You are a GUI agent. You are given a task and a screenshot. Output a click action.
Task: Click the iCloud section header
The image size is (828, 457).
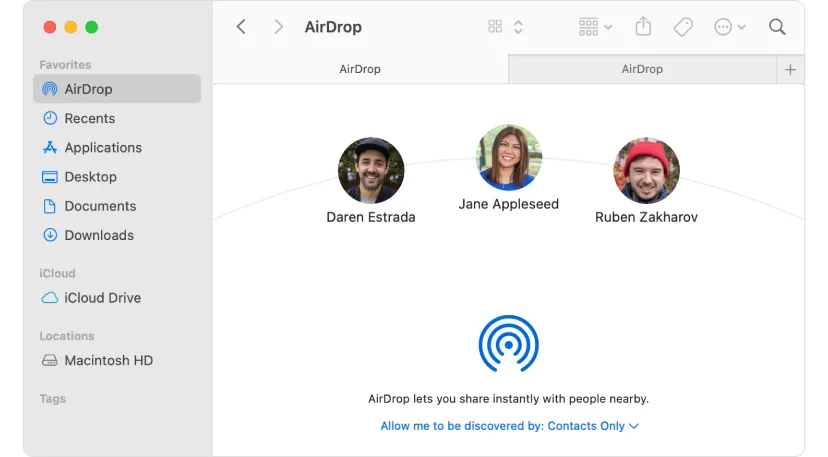(57, 273)
